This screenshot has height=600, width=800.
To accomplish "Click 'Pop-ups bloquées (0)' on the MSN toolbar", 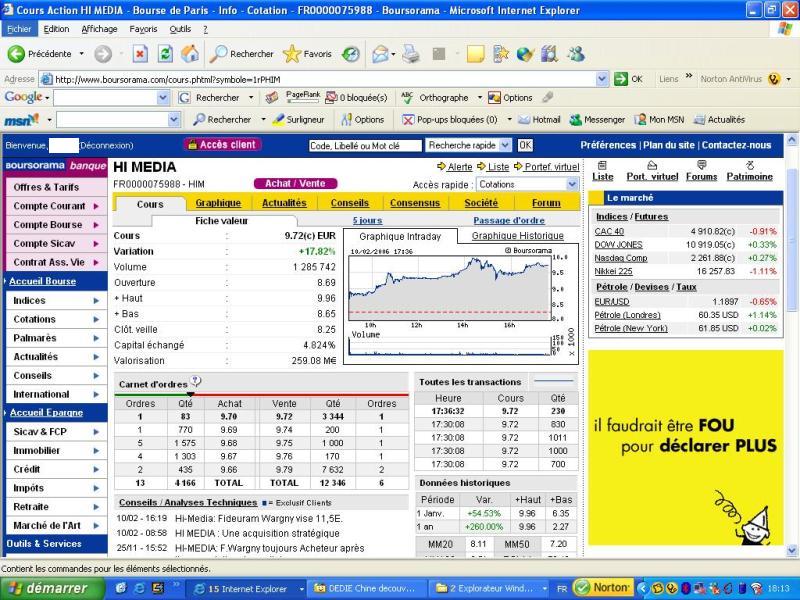I will (x=450, y=120).
